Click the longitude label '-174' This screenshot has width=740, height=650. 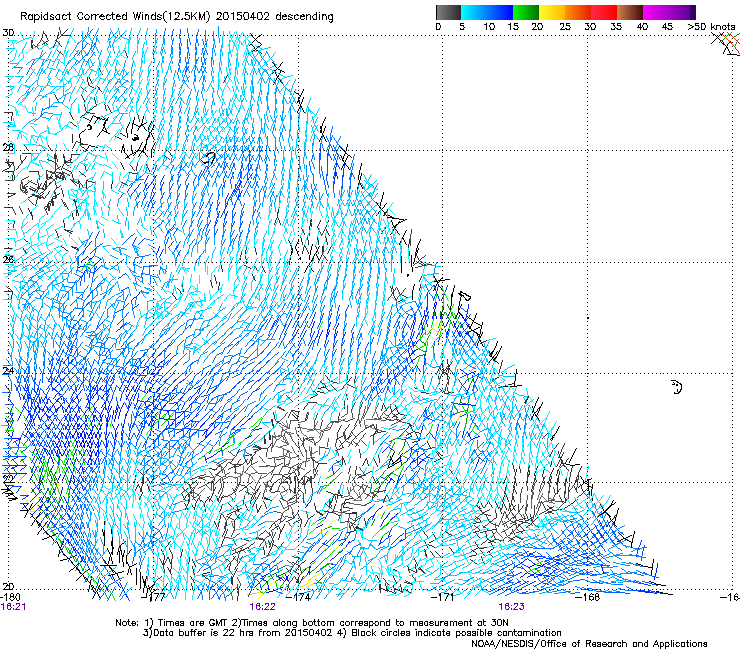(299, 597)
